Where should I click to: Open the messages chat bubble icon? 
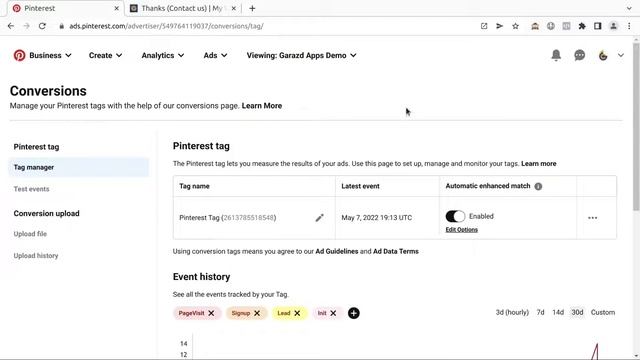click(580, 55)
